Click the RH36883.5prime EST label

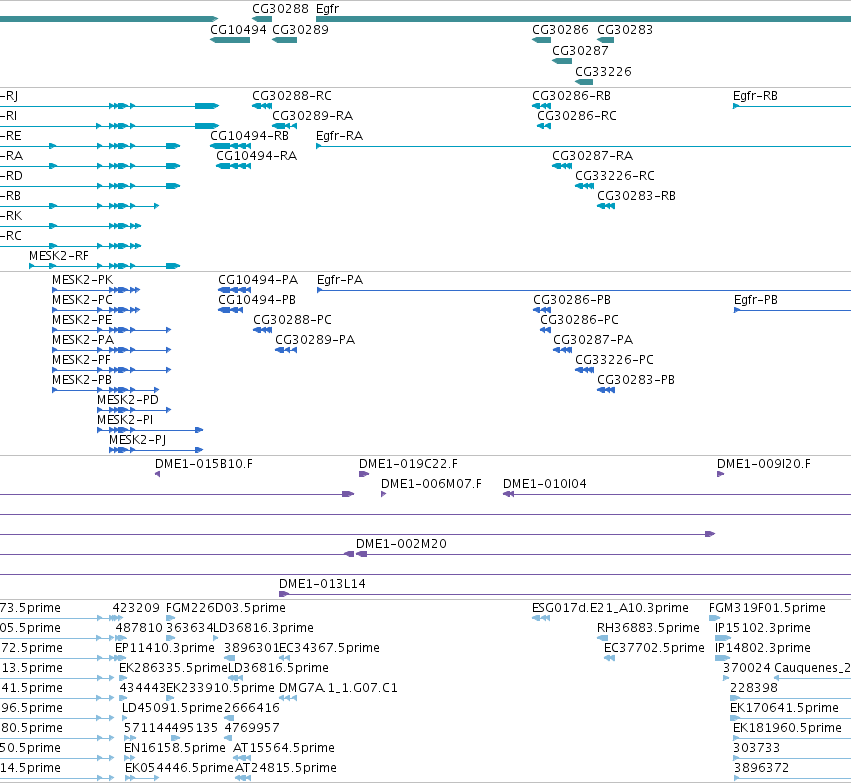pyautogui.click(x=648, y=628)
